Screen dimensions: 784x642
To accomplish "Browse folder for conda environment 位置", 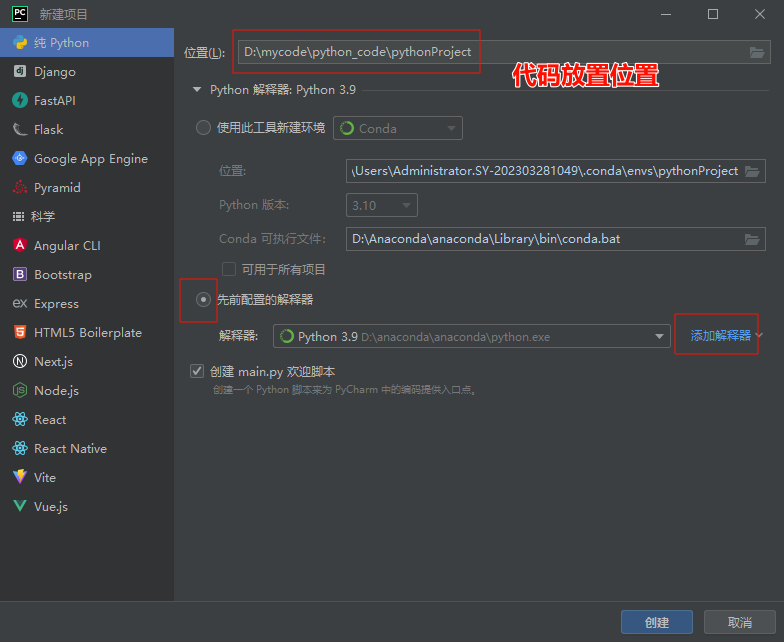I will click(752, 172).
